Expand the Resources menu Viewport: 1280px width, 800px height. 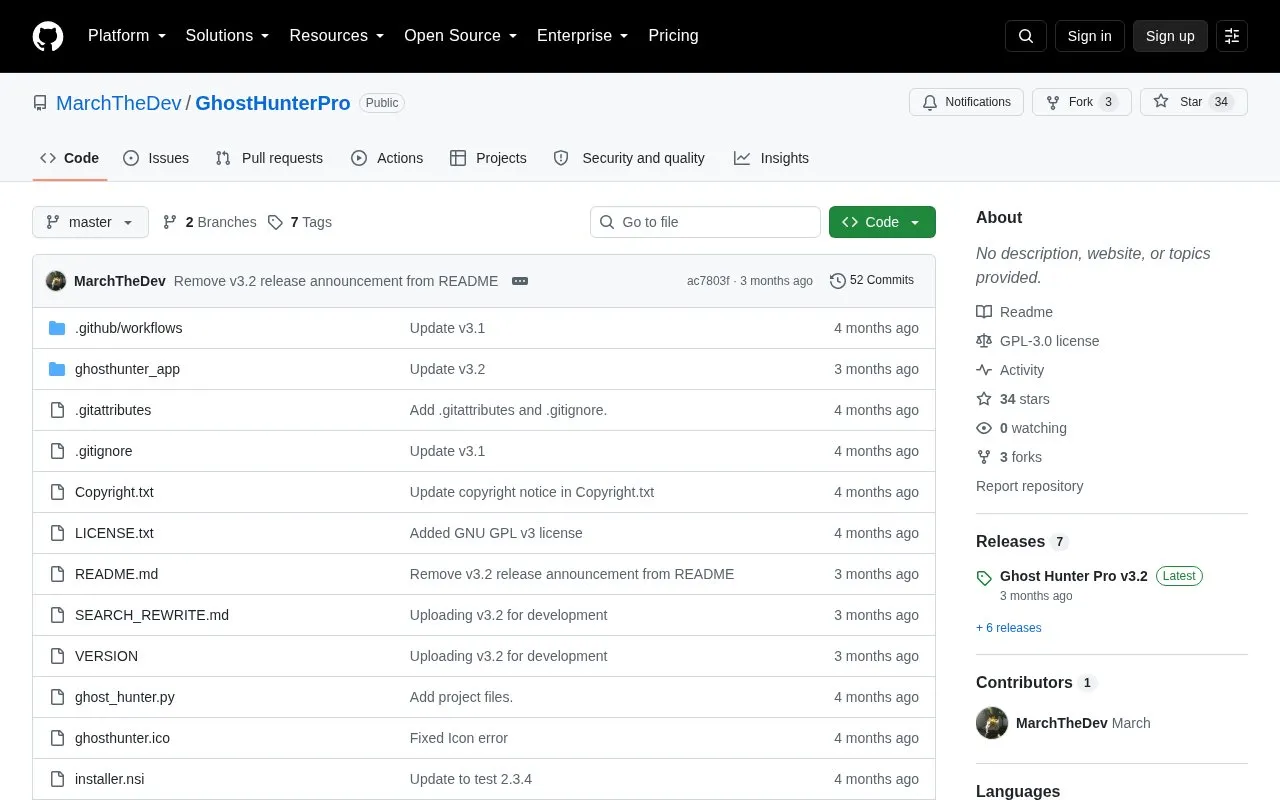337,36
